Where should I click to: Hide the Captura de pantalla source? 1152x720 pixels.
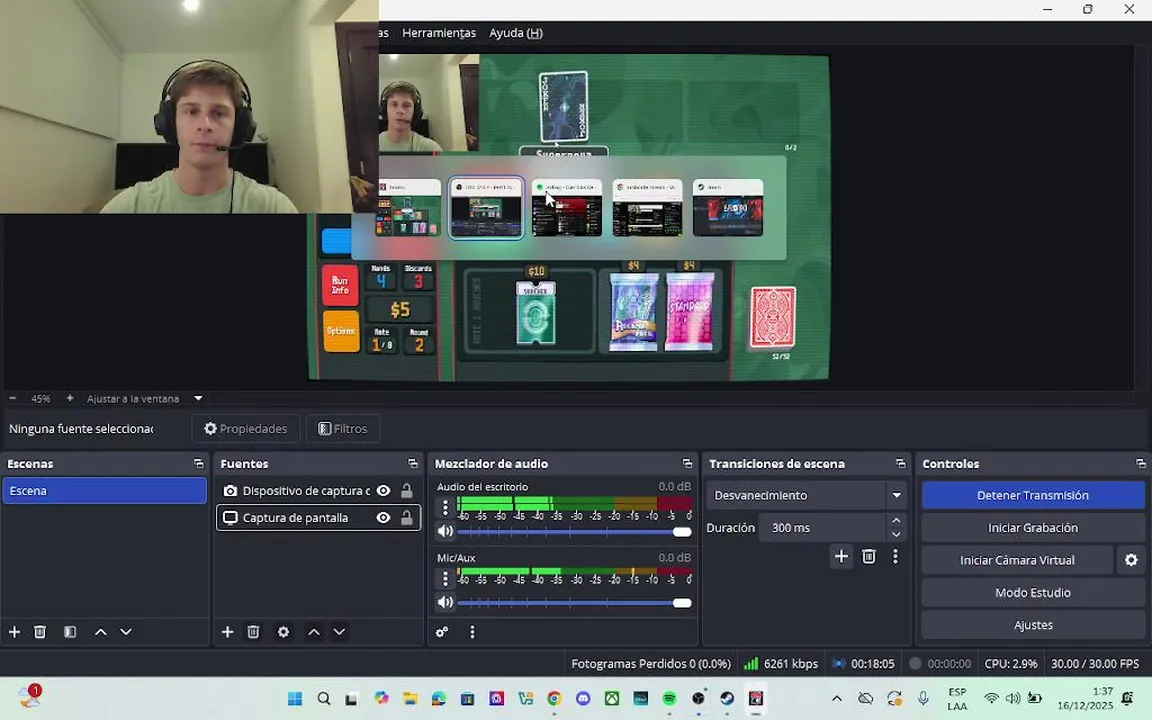383,518
